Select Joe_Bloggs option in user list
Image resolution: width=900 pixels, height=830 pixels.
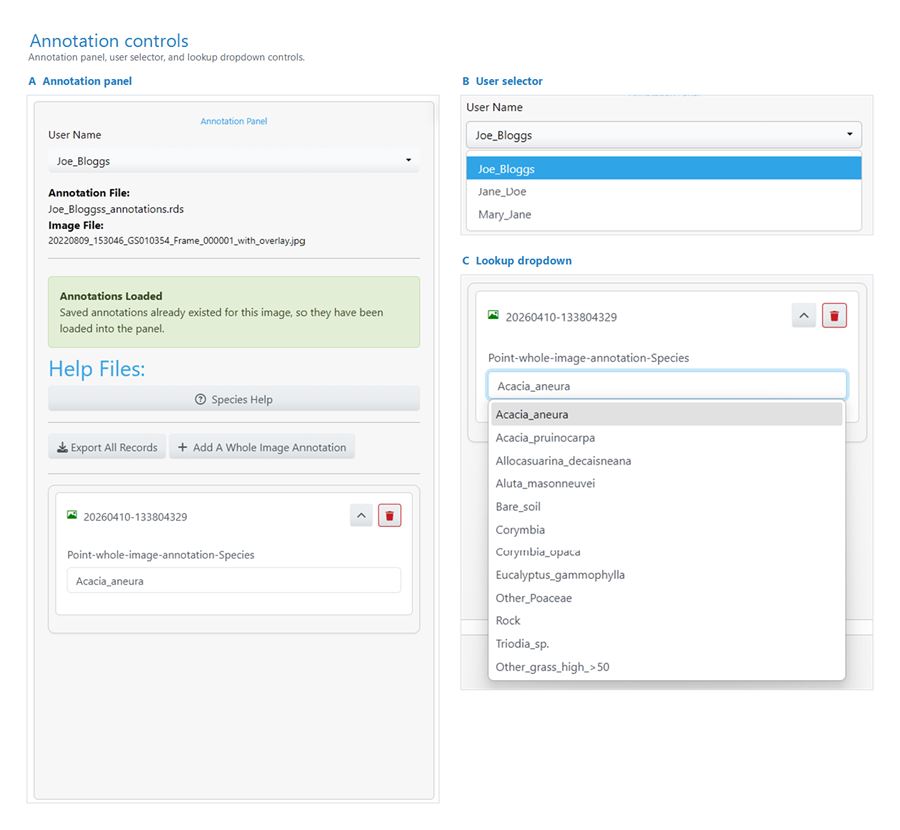(x=664, y=169)
